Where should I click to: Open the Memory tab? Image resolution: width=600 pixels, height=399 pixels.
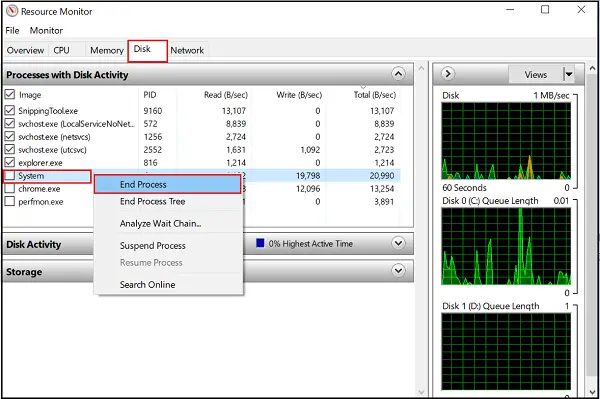click(107, 50)
